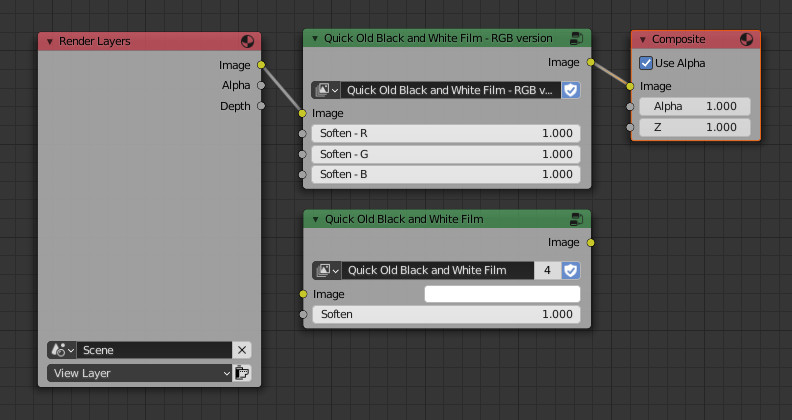Viewport: 792px width, 420px height.
Task: Open white Image color swatch on film node
Action: click(x=502, y=294)
